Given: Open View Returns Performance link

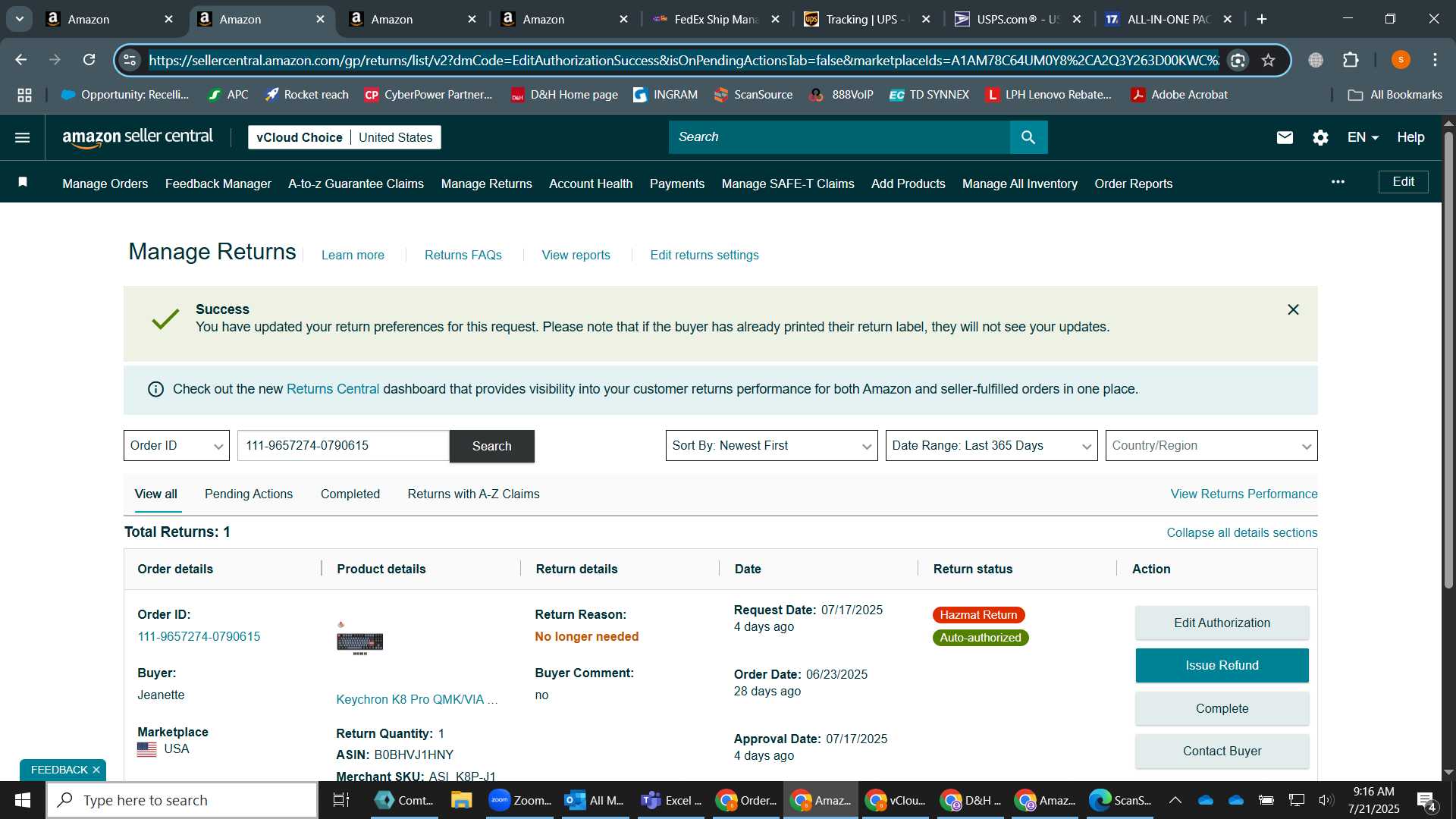Looking at the screenshot, I should coord(1244,494).
